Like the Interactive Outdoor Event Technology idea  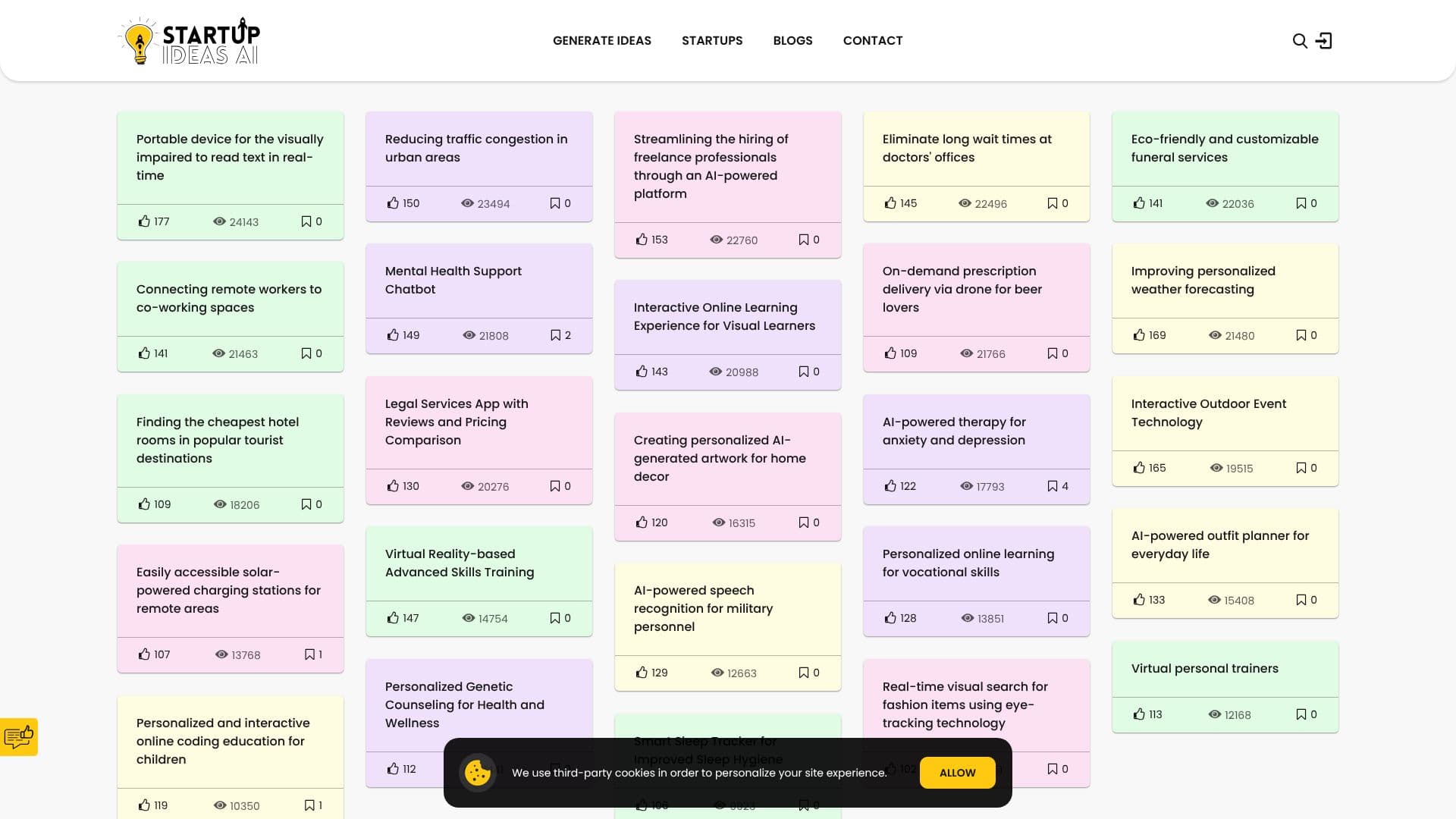[x=1139, y=468]
